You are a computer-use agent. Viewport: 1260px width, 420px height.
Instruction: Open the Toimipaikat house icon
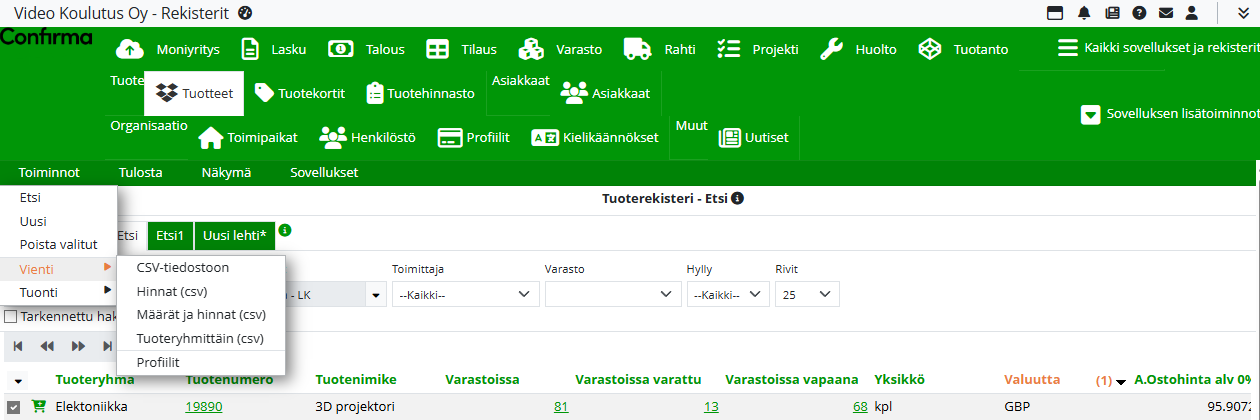point(210,138)
